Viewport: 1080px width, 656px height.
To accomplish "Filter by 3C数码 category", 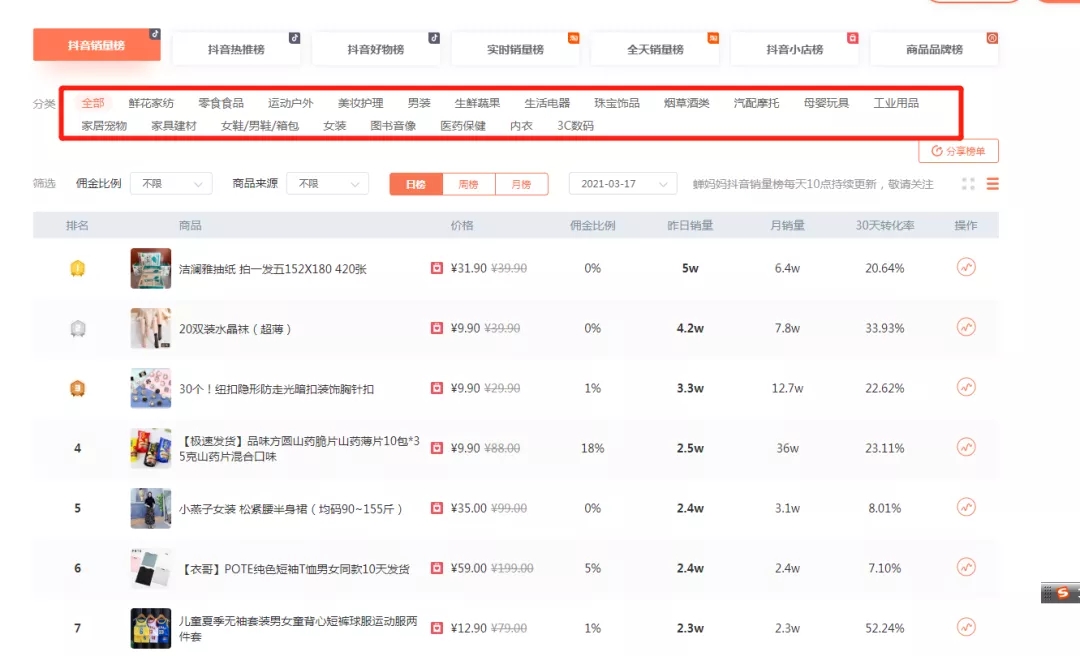I will (x=575, y=125).
